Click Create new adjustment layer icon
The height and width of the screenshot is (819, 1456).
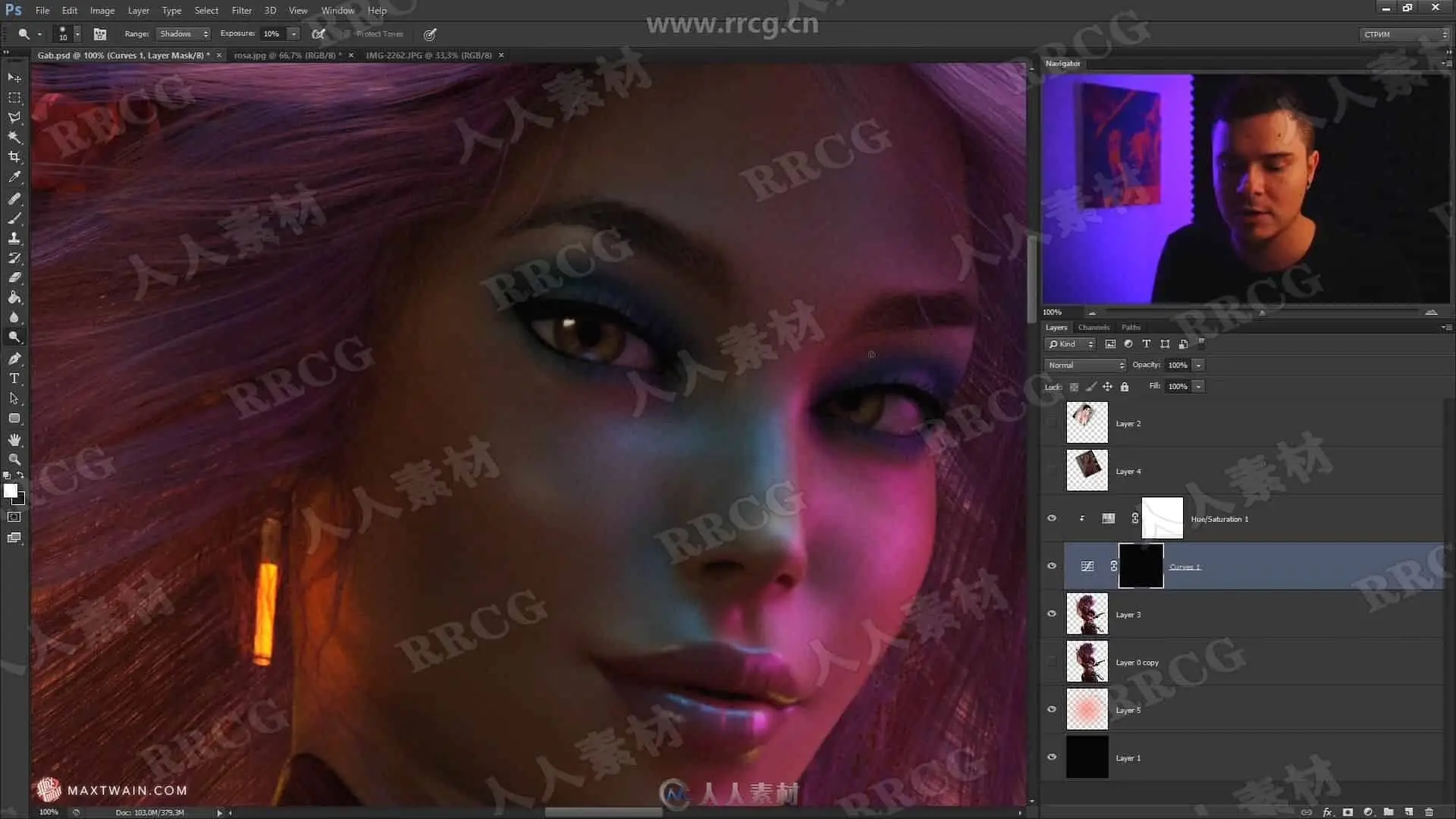click(1368, 811)
